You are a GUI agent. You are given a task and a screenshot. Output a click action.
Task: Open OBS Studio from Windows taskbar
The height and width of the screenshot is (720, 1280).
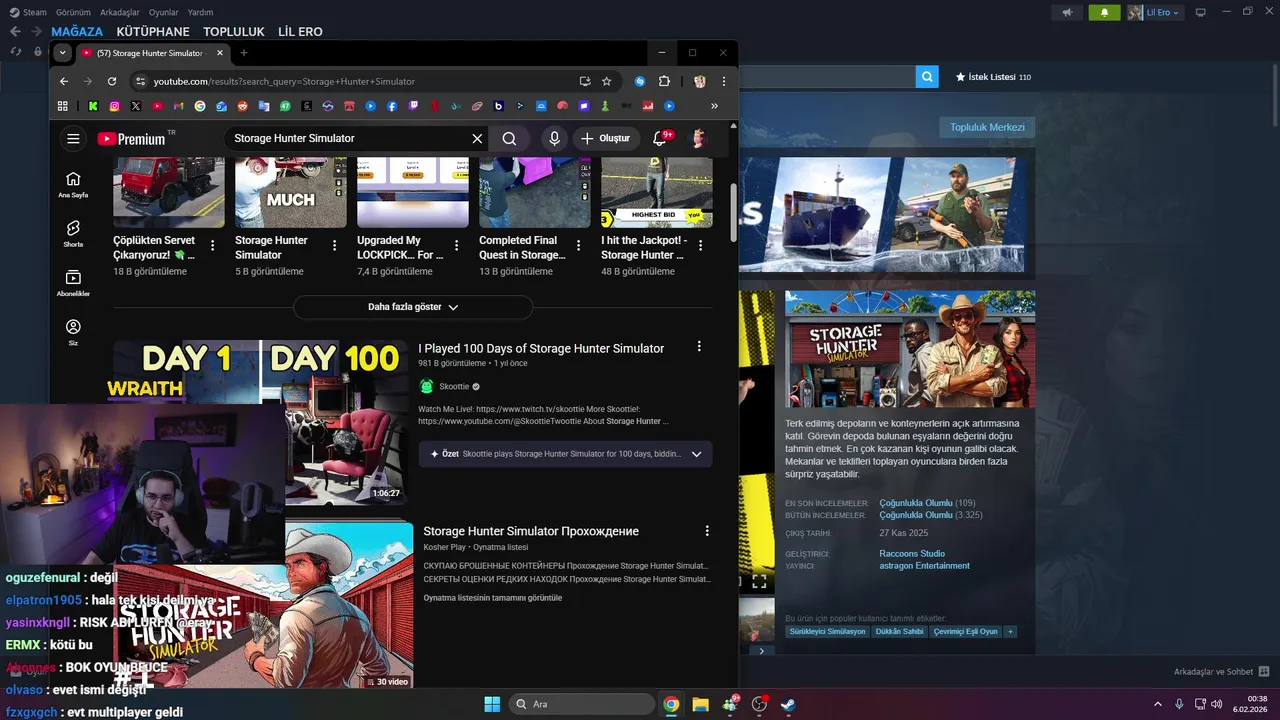coord(760,704)
